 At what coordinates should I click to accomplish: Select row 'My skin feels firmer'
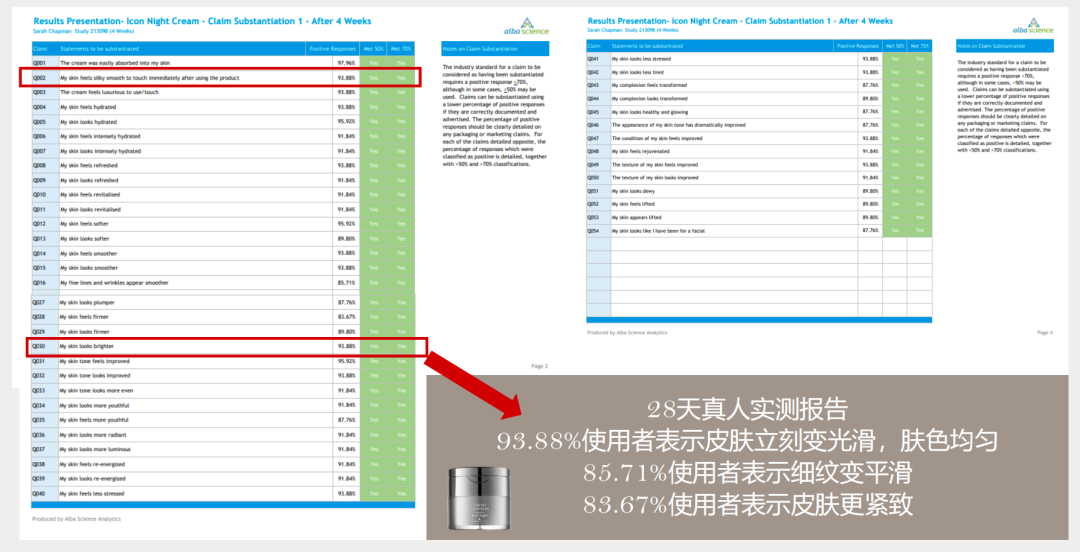[223, 317]
